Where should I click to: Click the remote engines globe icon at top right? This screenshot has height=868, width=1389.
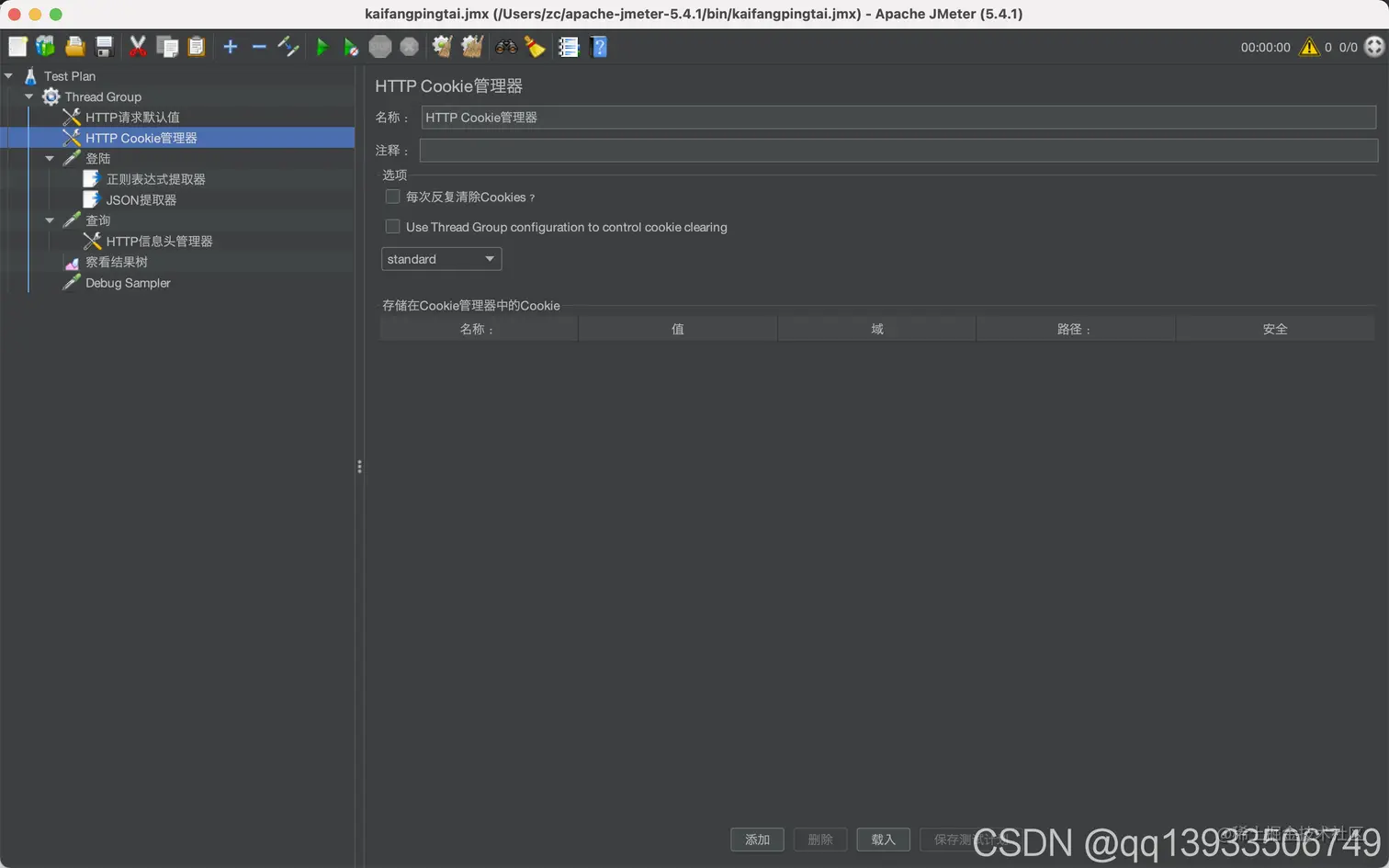pos(1374,47)
